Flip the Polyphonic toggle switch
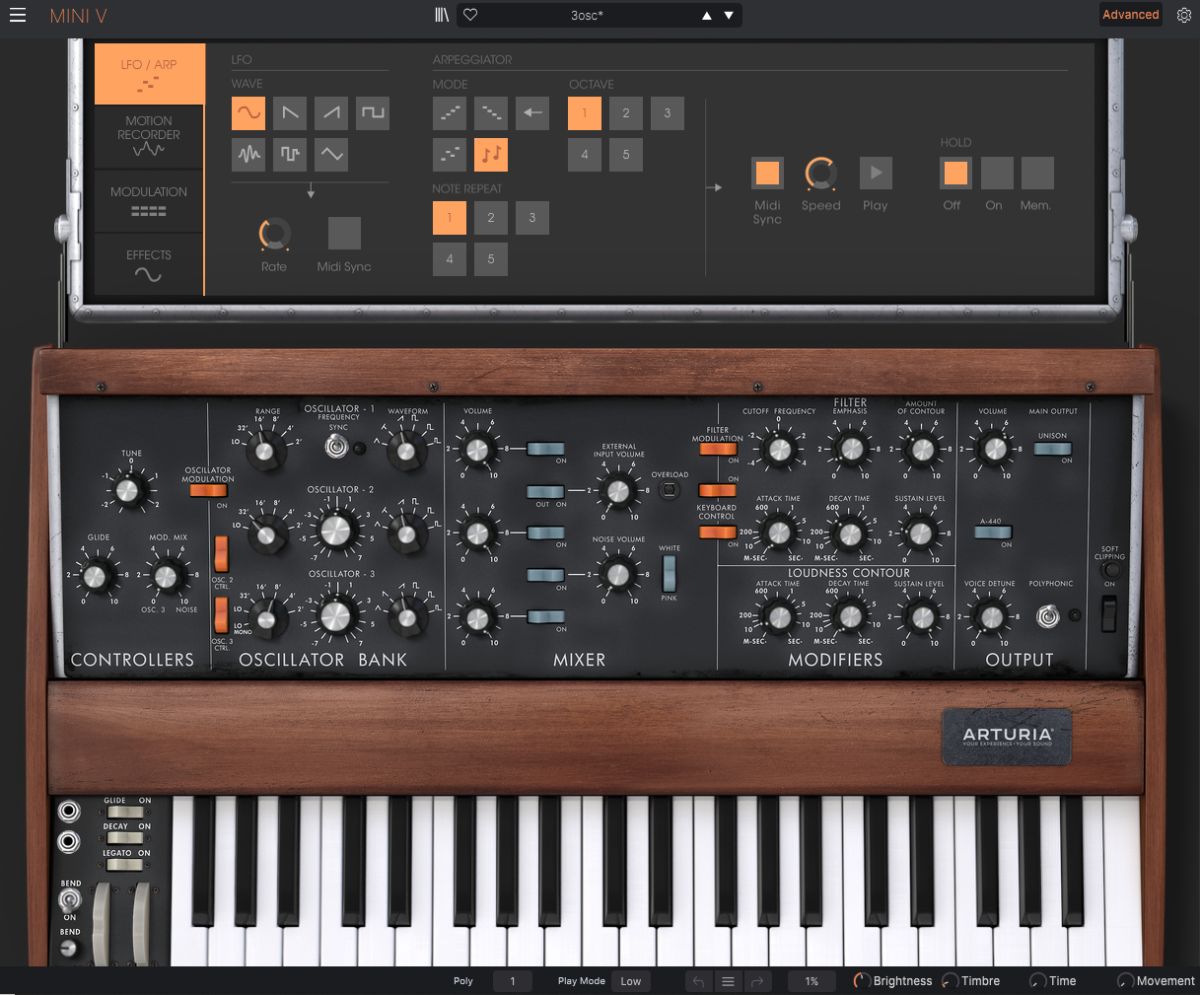This screenshot has width=1200, height=995. (1048, 616)
